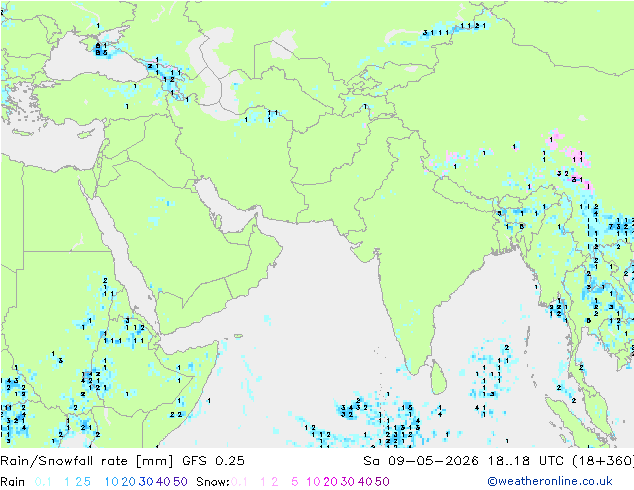The image size is (634, 490).
Task: Select the snow legend value 5
Action: tap(295, 482)
